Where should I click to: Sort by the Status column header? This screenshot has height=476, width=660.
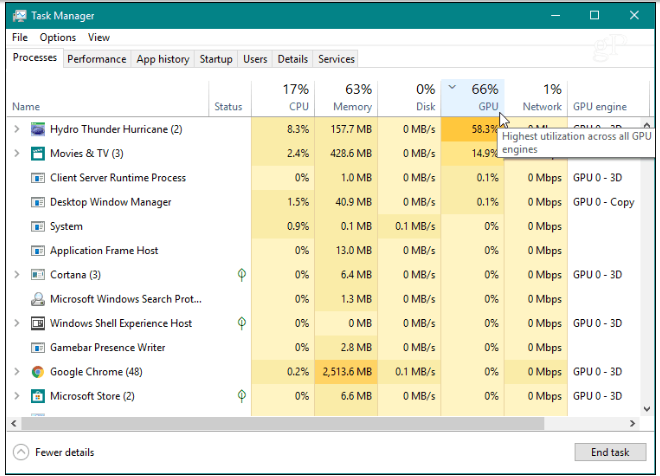click(x=230, y=98)
